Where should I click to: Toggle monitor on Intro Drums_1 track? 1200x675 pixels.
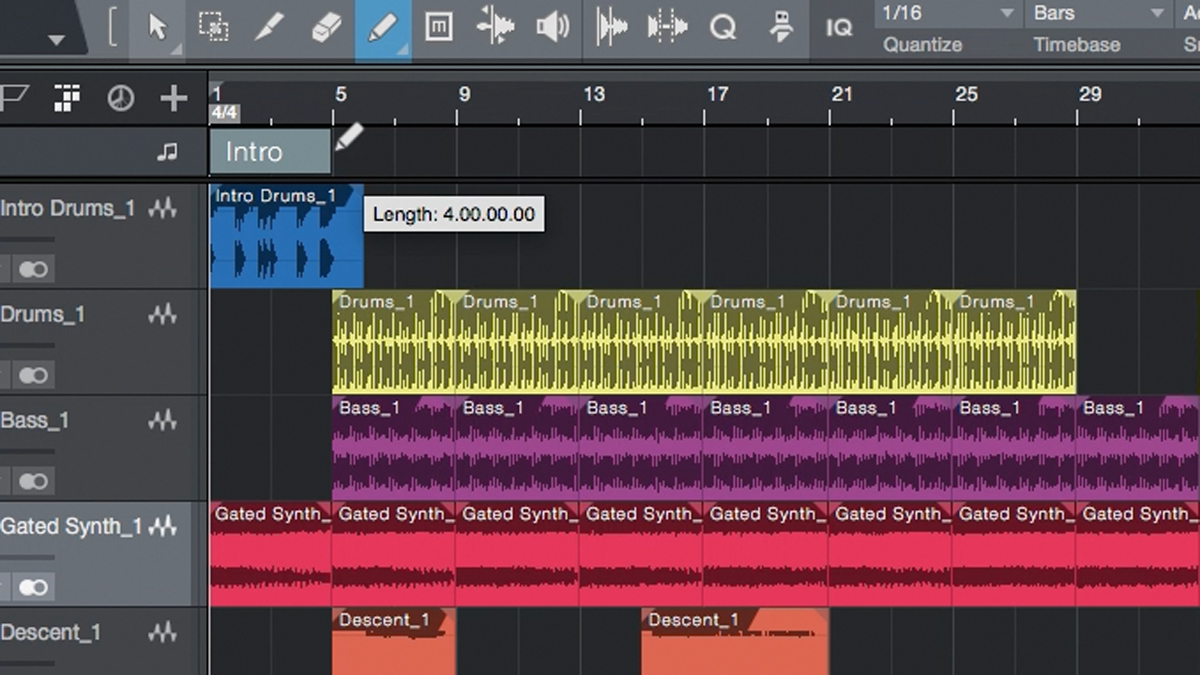coord(34,269)
